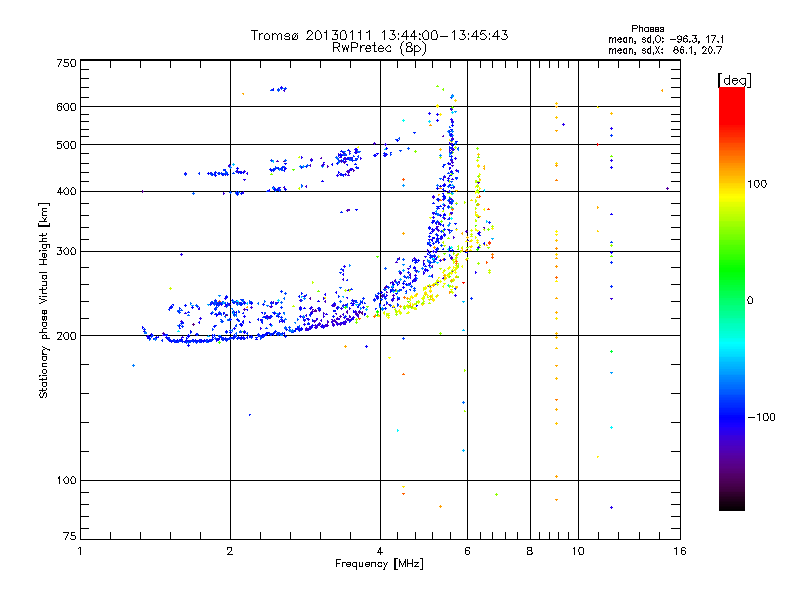Image resolution: width=800 pixels, height=600 pixels.
Task: Click the 'mean, sd,O: -96.3, 17.1' statistic
Action: [666, 39]
